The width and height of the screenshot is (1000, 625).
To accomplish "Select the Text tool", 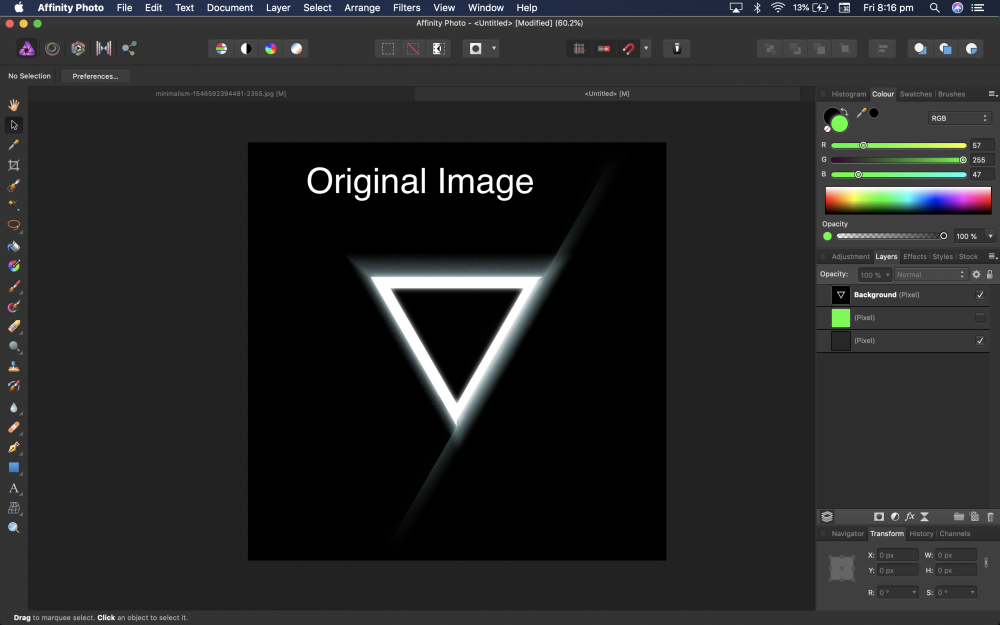I will [13, 489].
